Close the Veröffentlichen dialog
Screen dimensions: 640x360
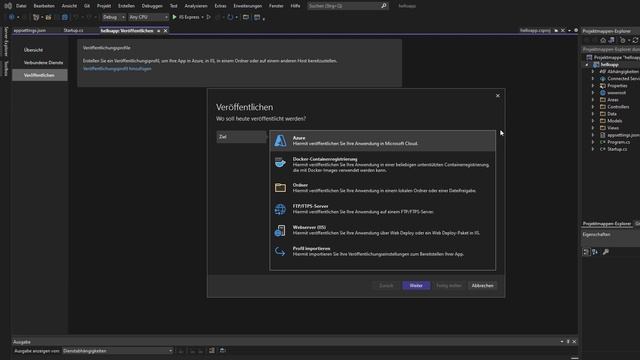coord(498,96)
